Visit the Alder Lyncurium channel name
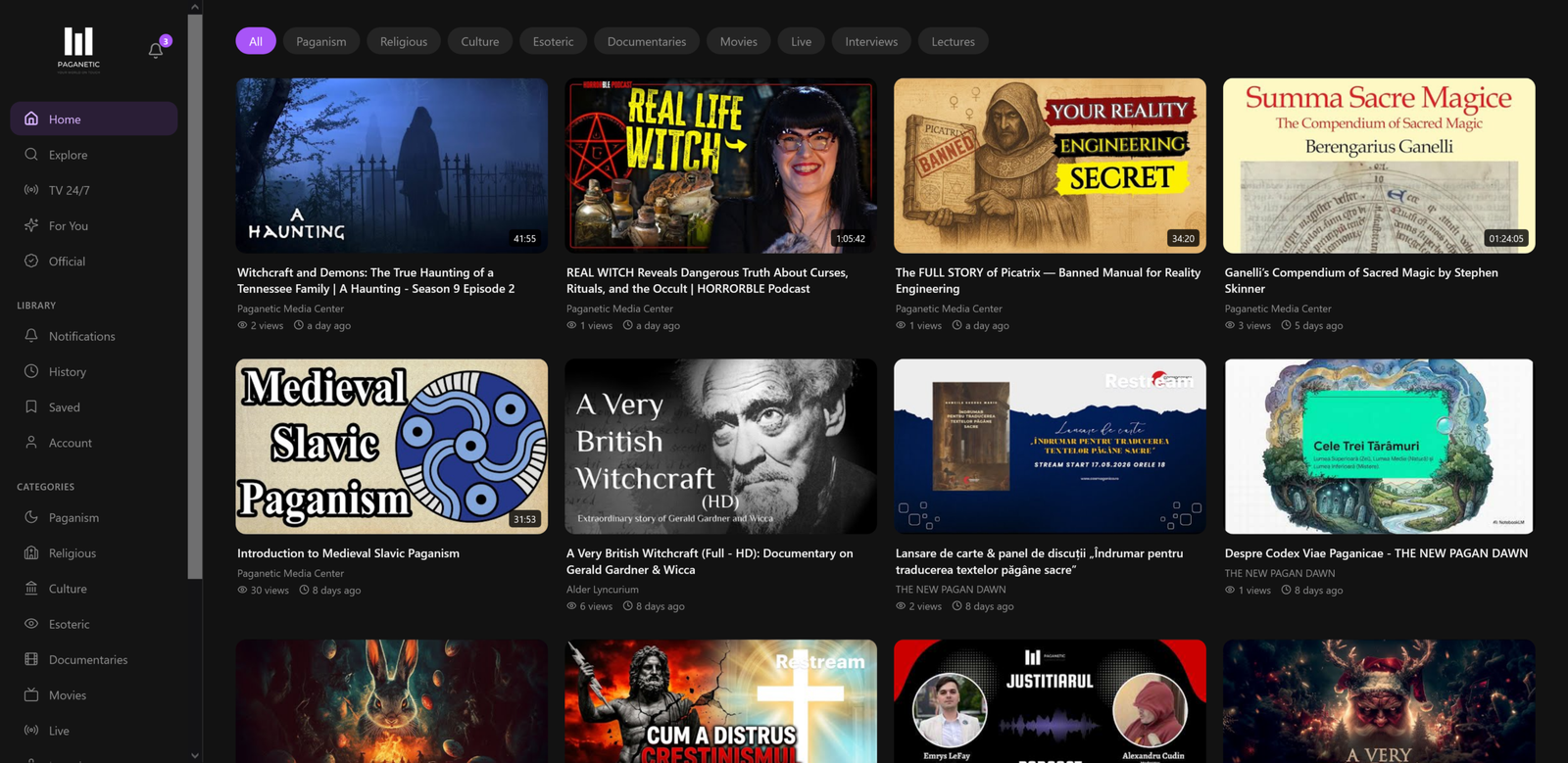The image size is (1568, 763). pos(603,590)
